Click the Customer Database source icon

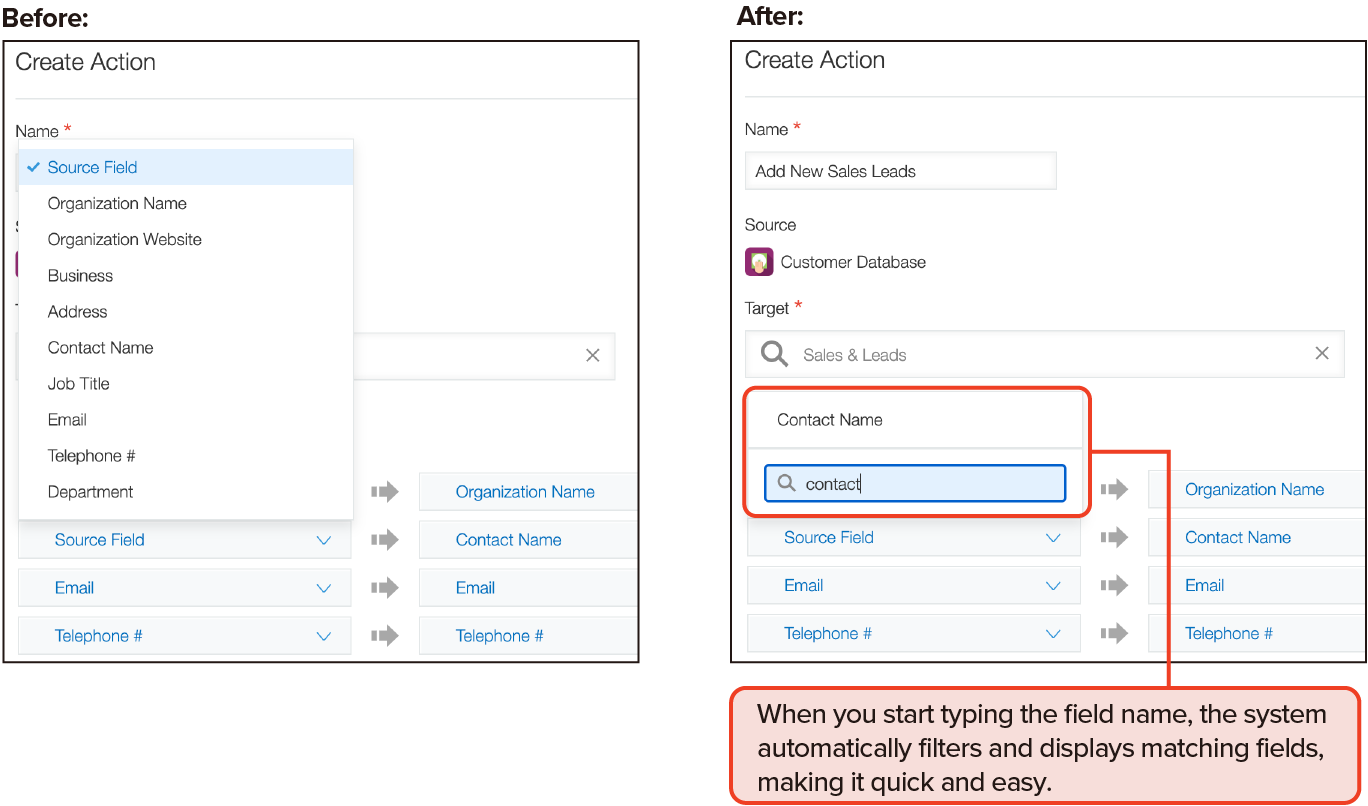coord(760,262)
